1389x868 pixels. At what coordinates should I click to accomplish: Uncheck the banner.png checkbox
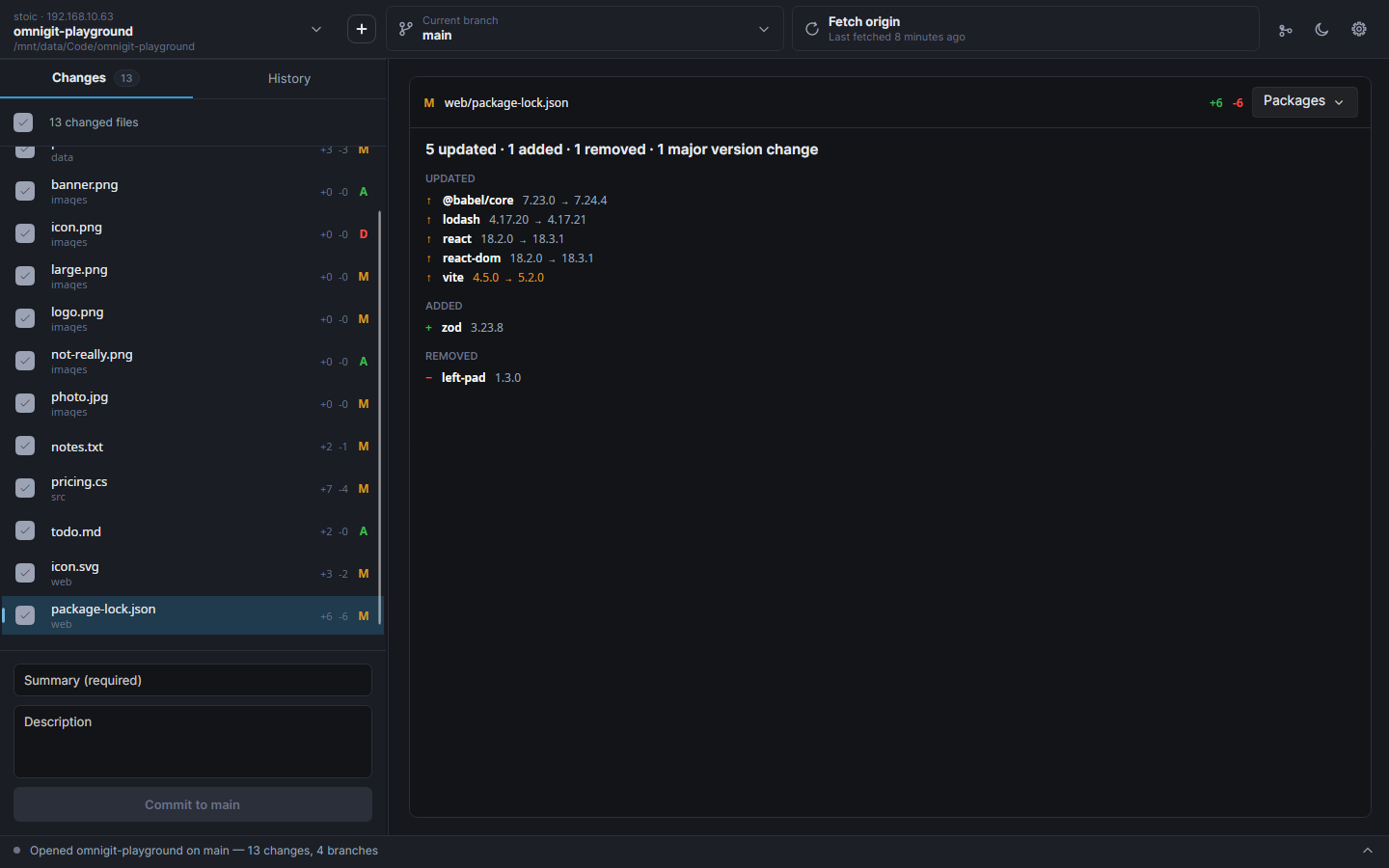25,191
